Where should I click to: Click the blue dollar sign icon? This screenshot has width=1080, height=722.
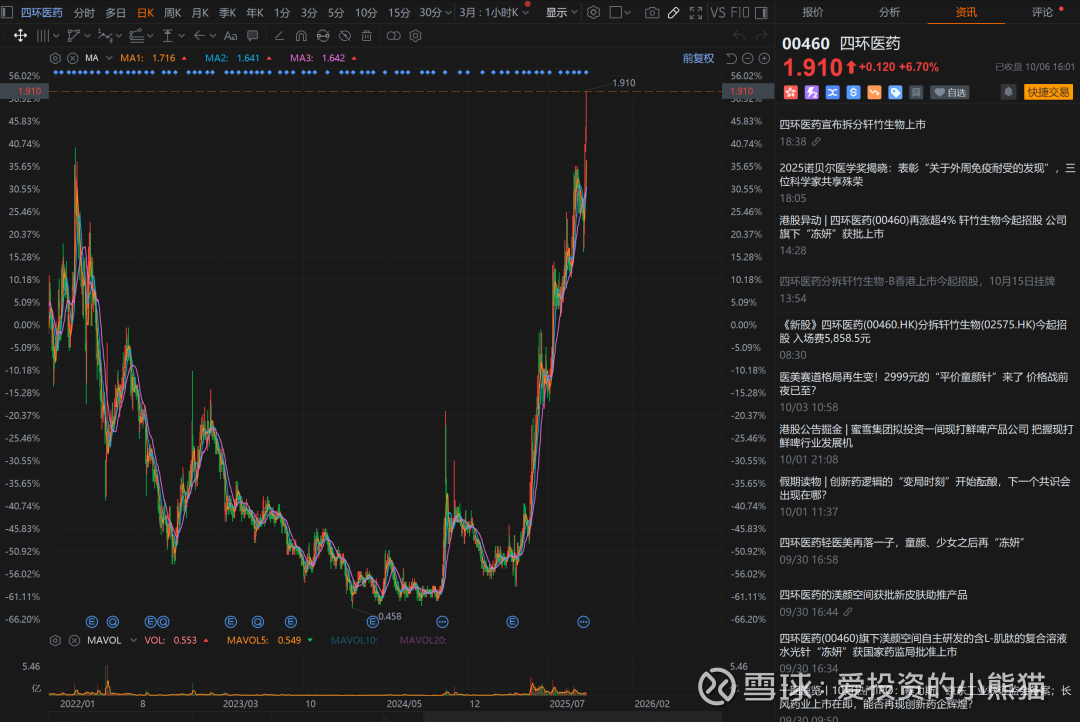coord(853,92)
